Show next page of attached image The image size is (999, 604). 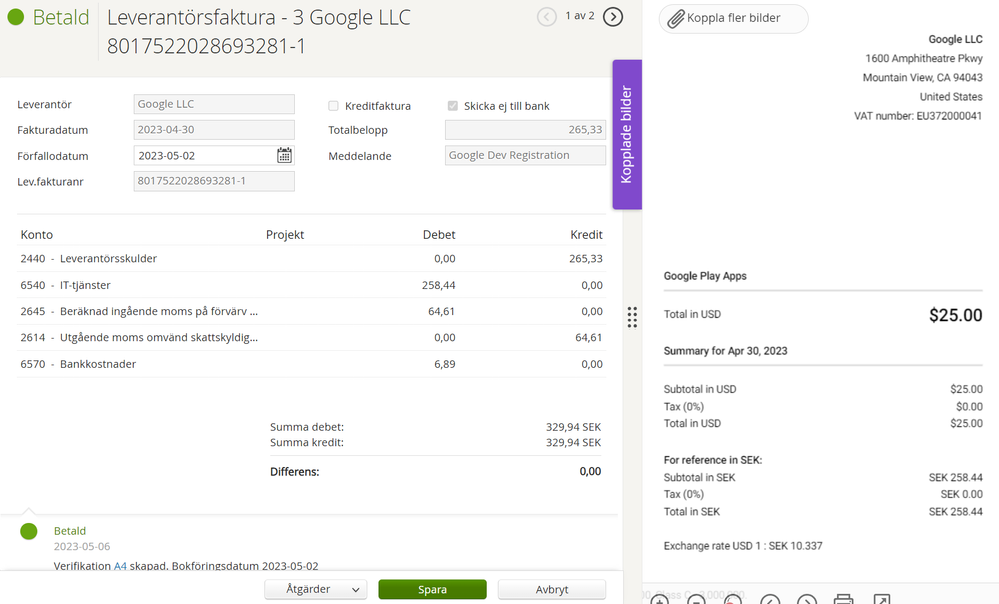click(806, 600)
